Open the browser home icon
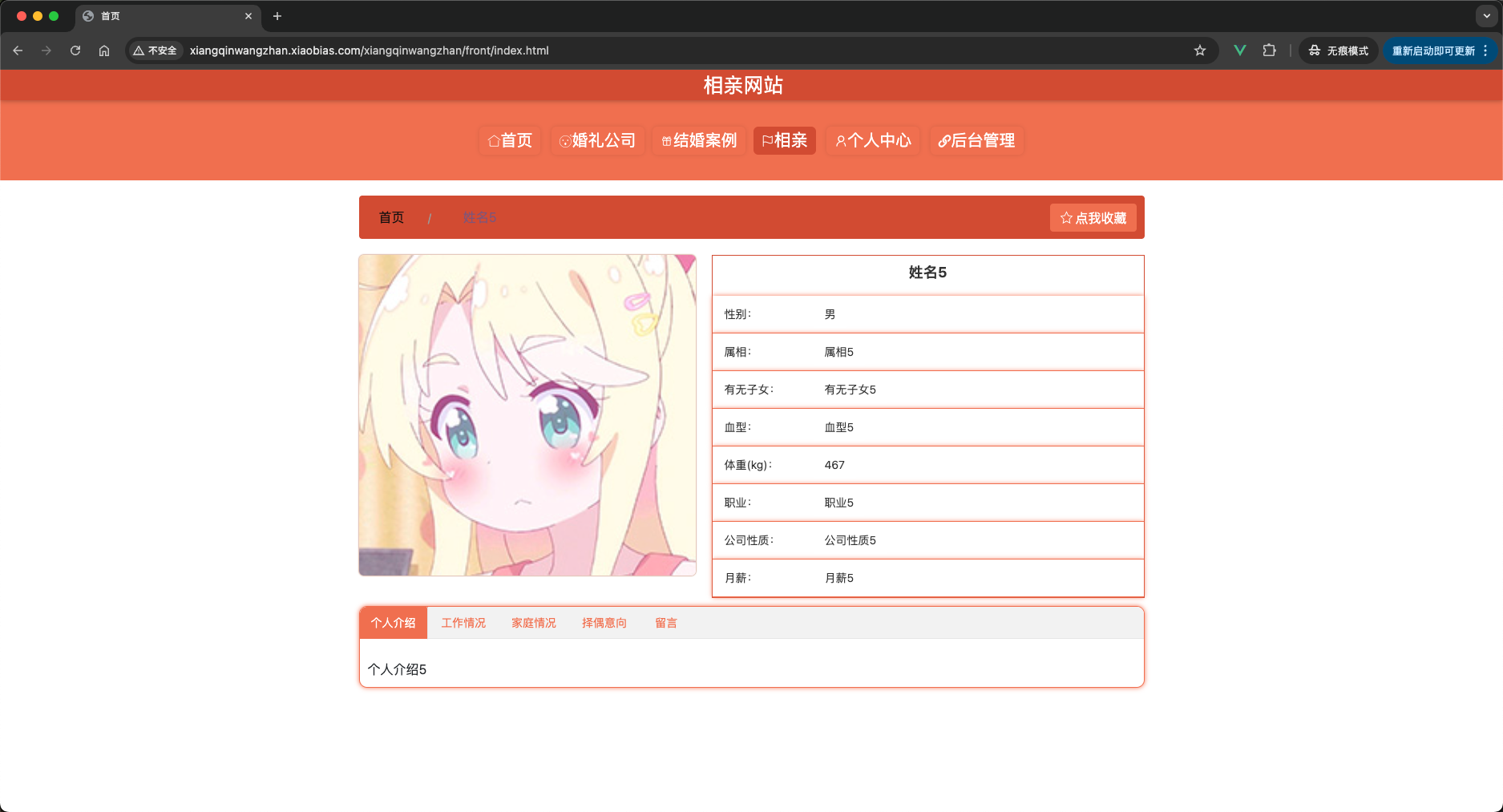 [104, 50]
